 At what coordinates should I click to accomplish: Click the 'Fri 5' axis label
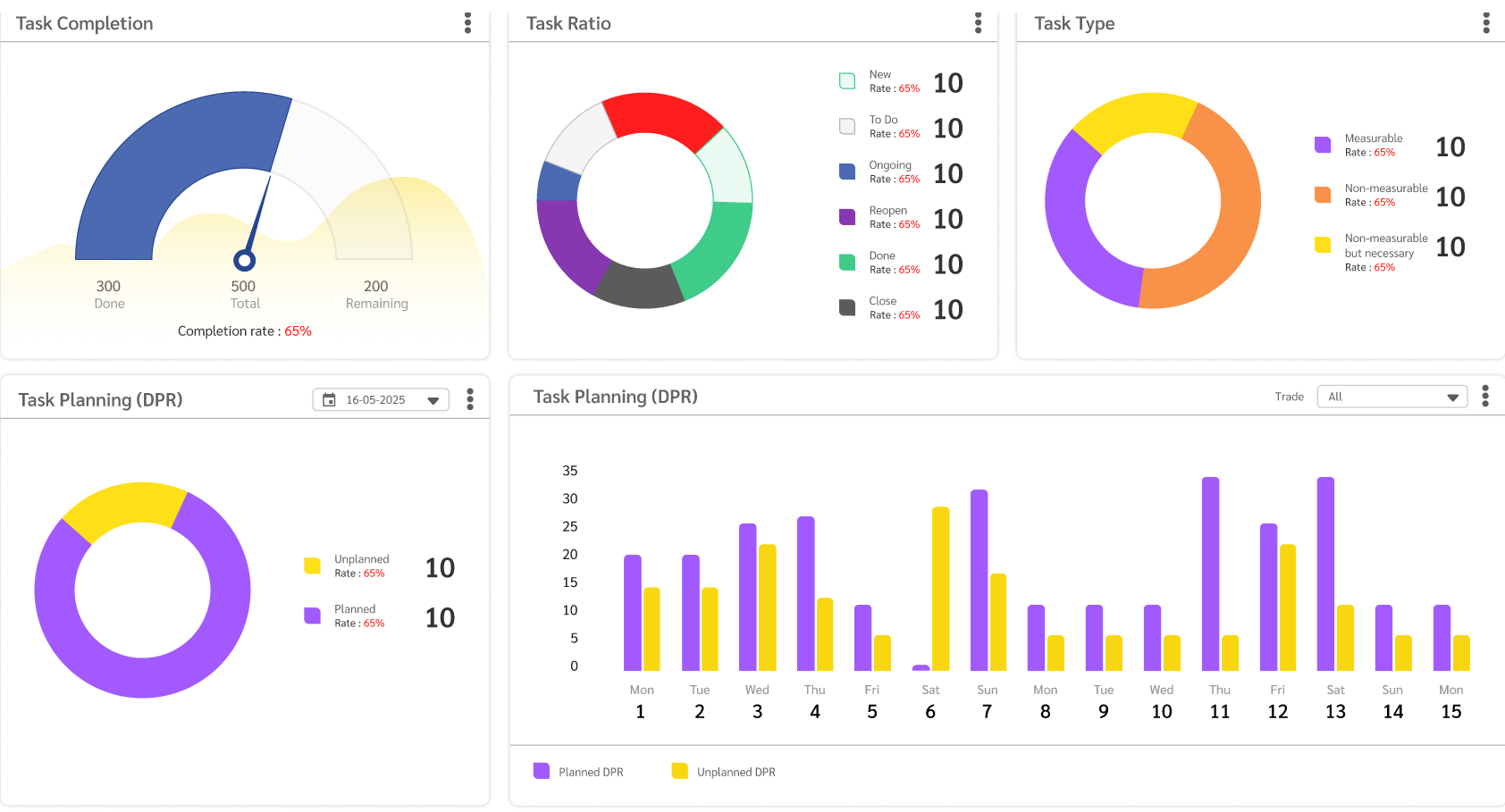point(872,701)
